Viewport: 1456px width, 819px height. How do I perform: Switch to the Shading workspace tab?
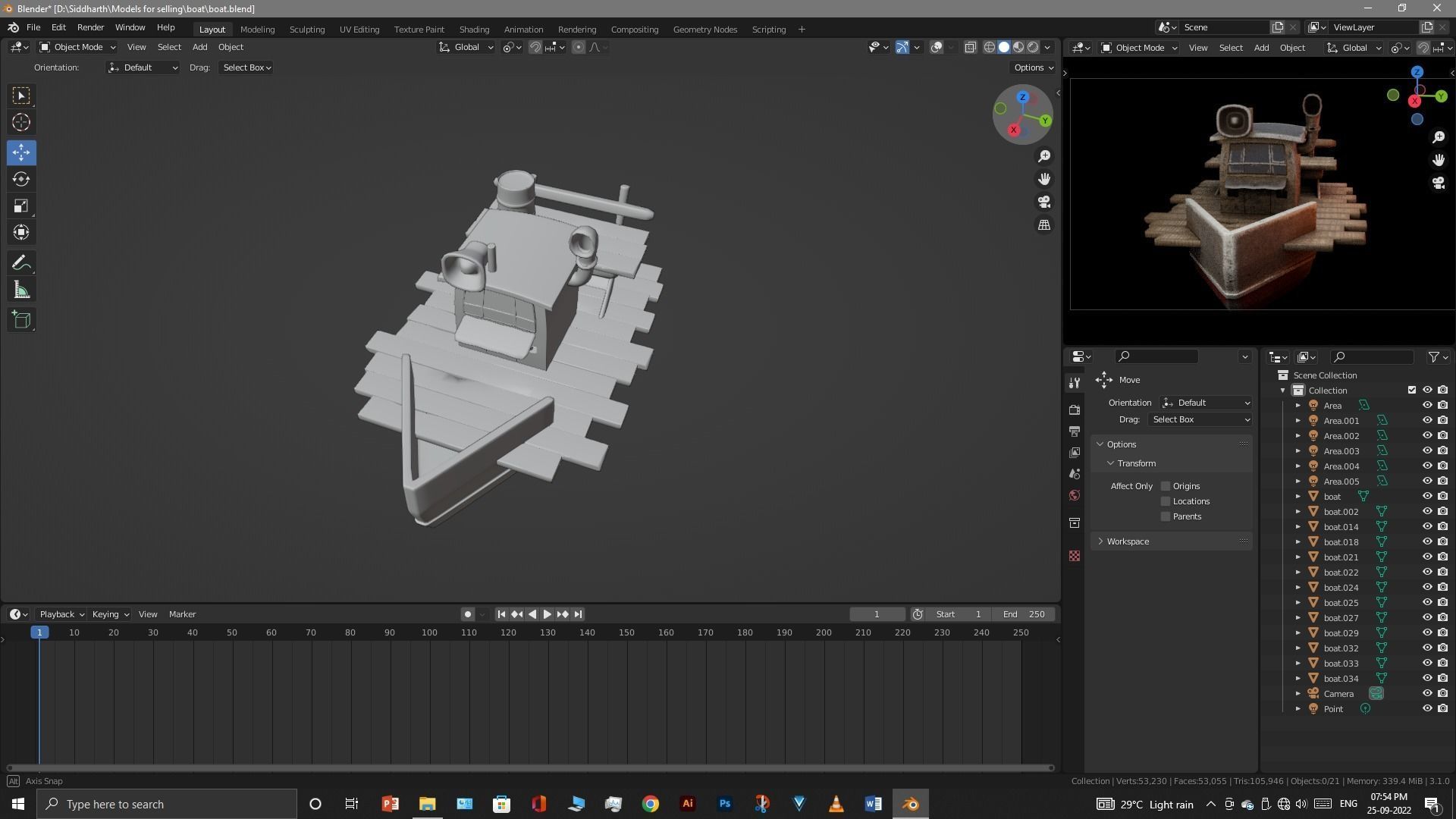click(474, 29)
